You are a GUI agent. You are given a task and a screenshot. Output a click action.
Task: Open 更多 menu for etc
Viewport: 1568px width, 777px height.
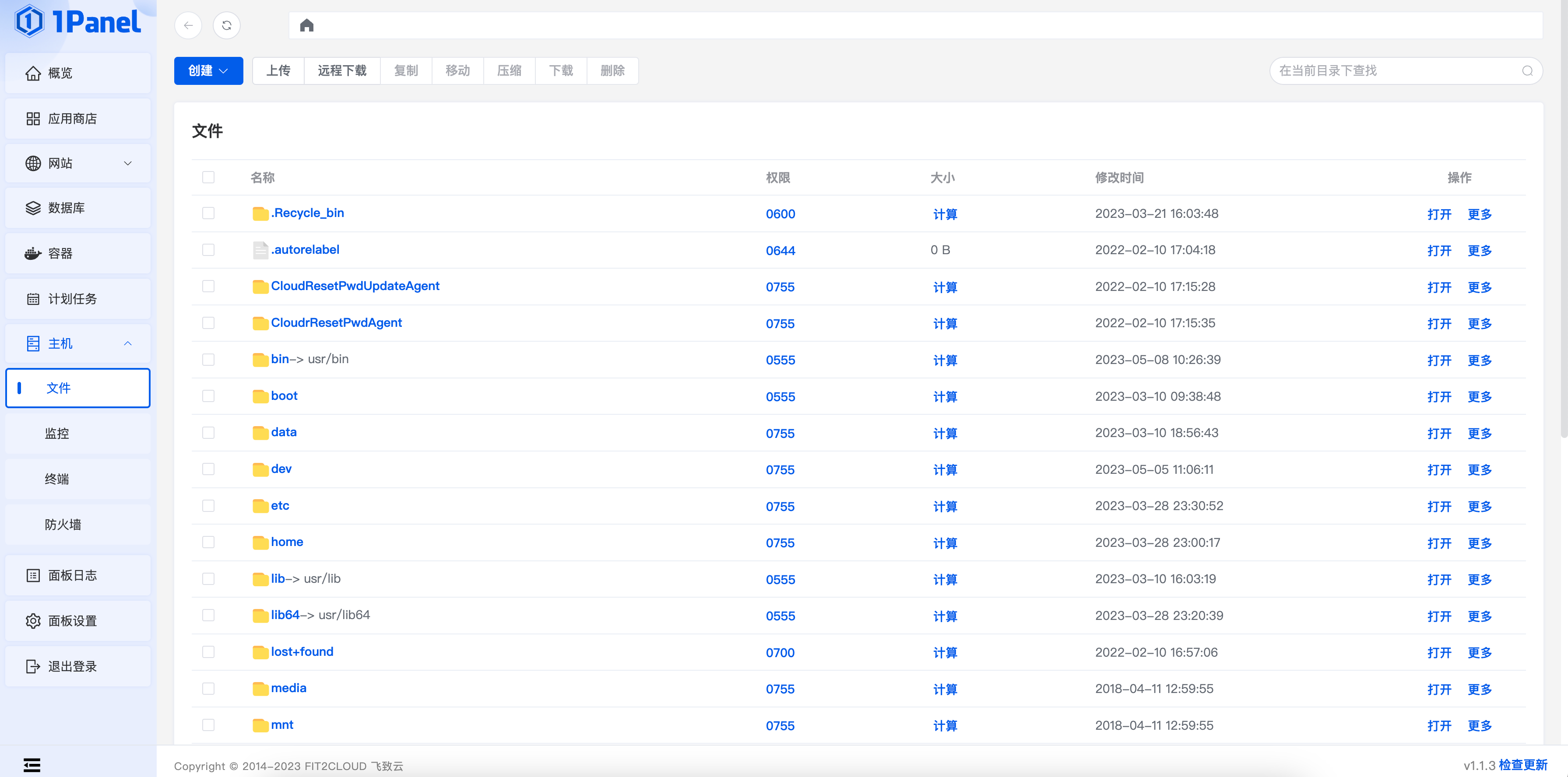(x=1479, y=506)
